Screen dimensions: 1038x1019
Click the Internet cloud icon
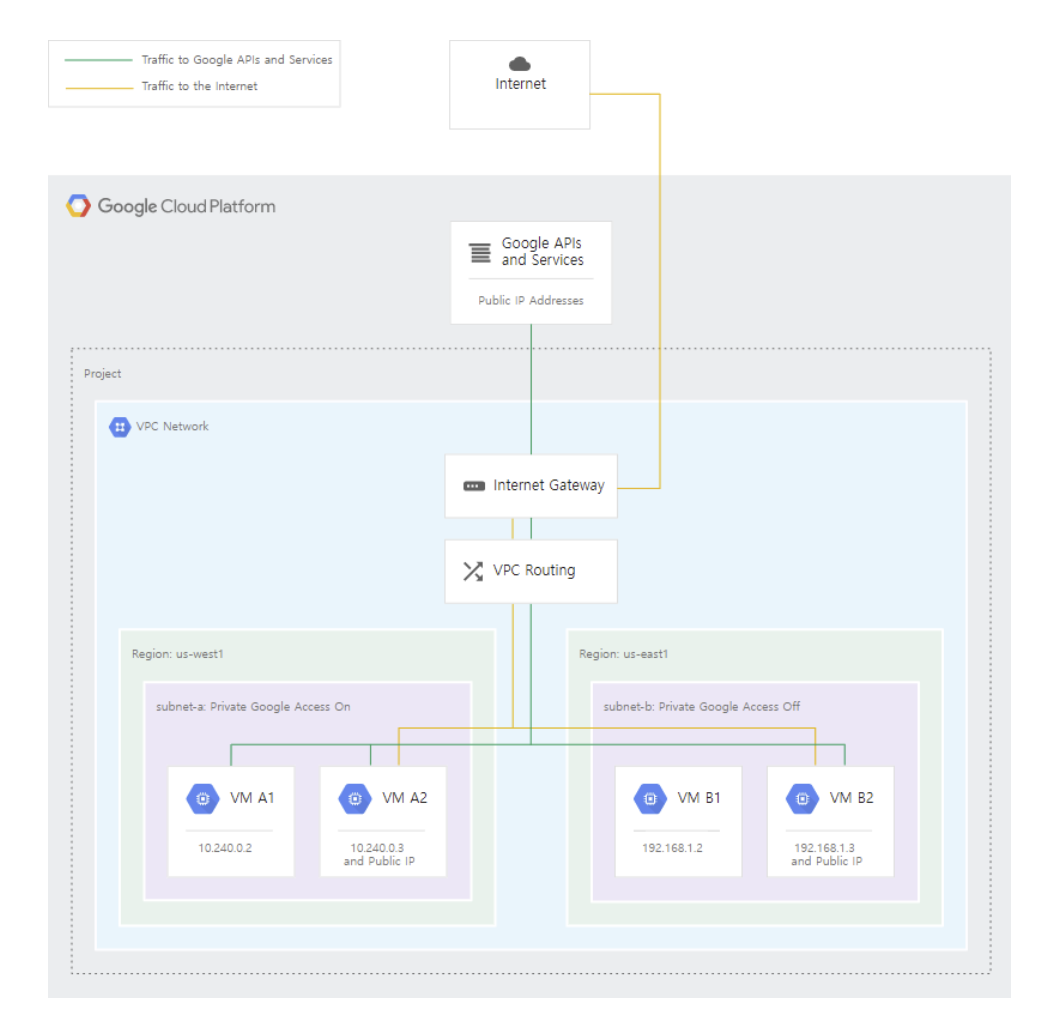(x=520, y=64)
